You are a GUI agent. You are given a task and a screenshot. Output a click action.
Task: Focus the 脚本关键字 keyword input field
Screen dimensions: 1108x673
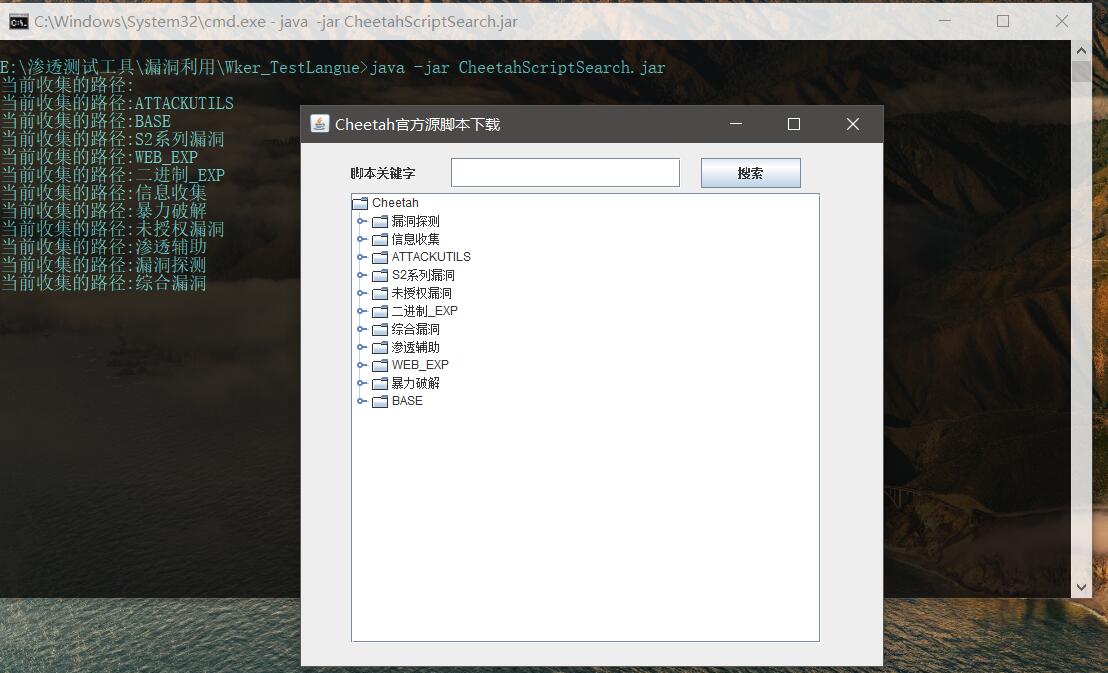pyautogui.click(x=565, y=173)
